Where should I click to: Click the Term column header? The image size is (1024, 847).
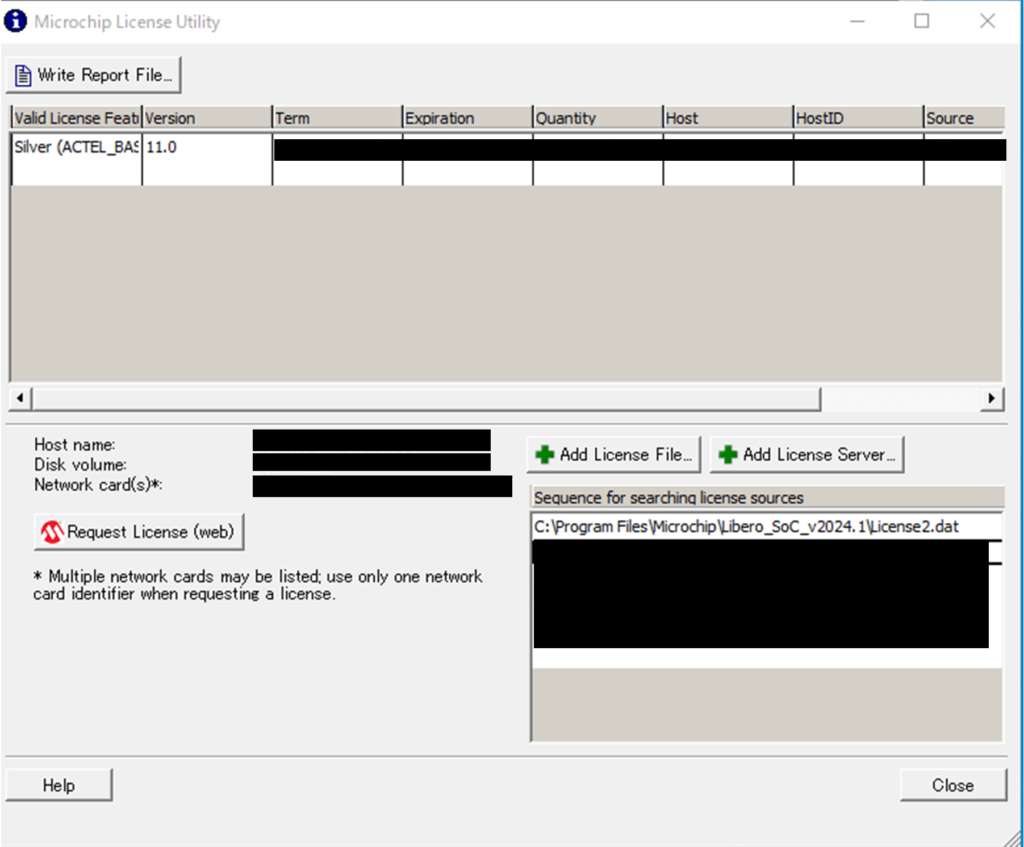click(x=336, y=118)
